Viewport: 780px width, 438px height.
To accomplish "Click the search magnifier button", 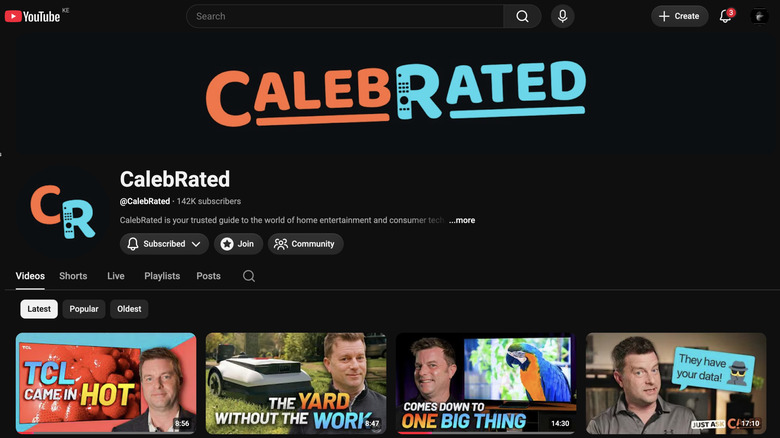I will tap(522, 16).
